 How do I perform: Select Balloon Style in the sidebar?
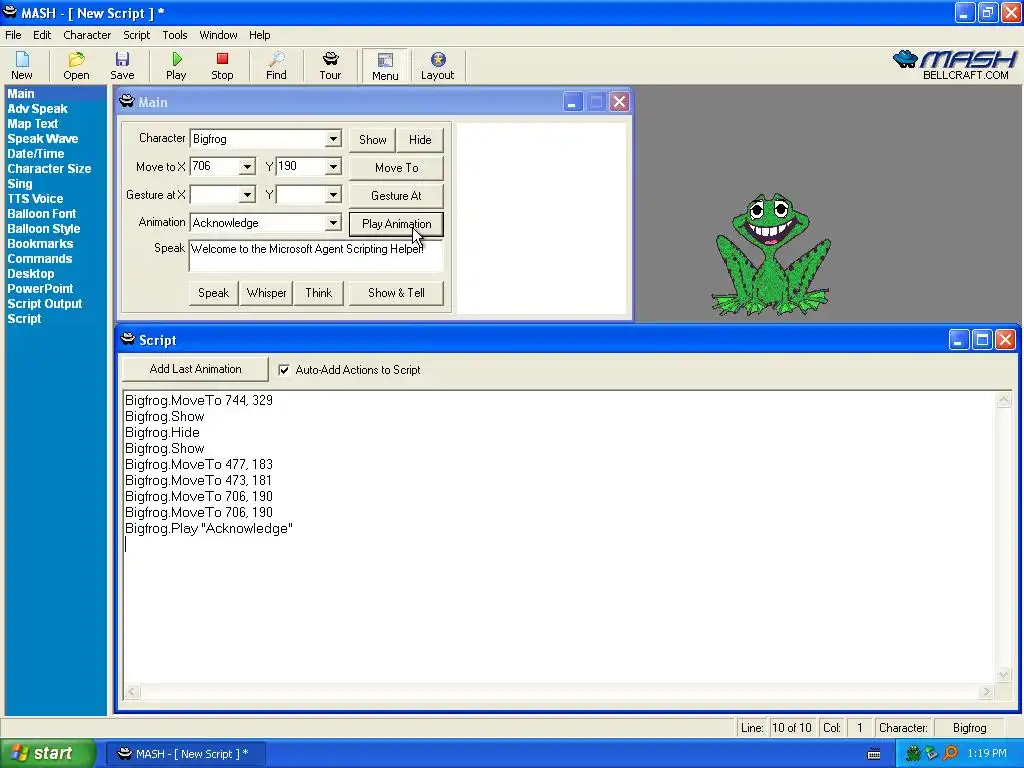tap(44, 229)
